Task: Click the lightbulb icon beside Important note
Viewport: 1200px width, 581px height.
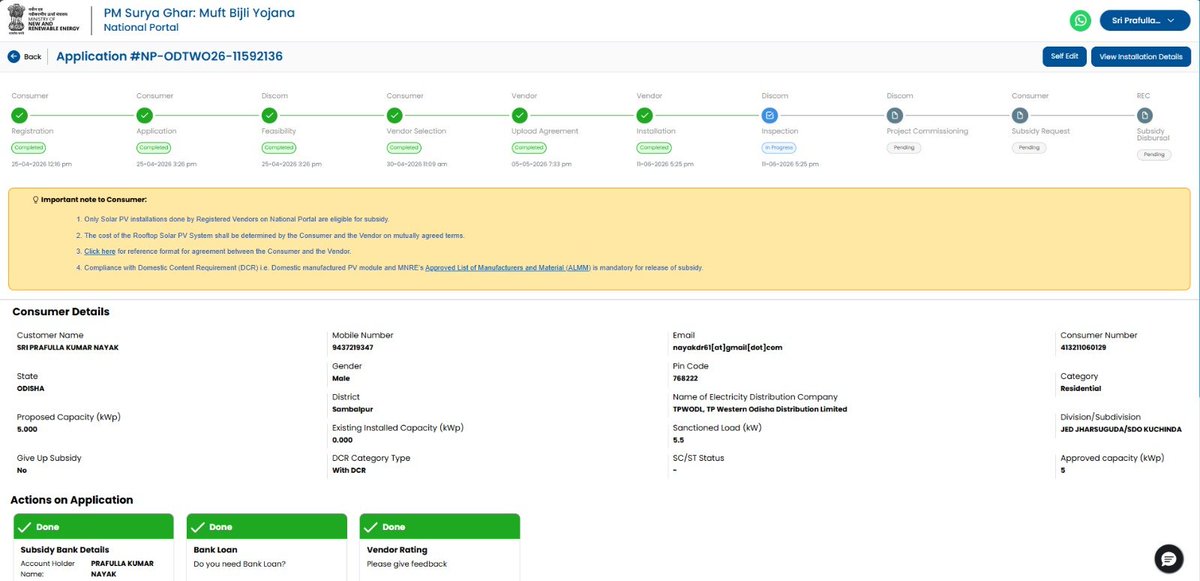Action: 36,200
